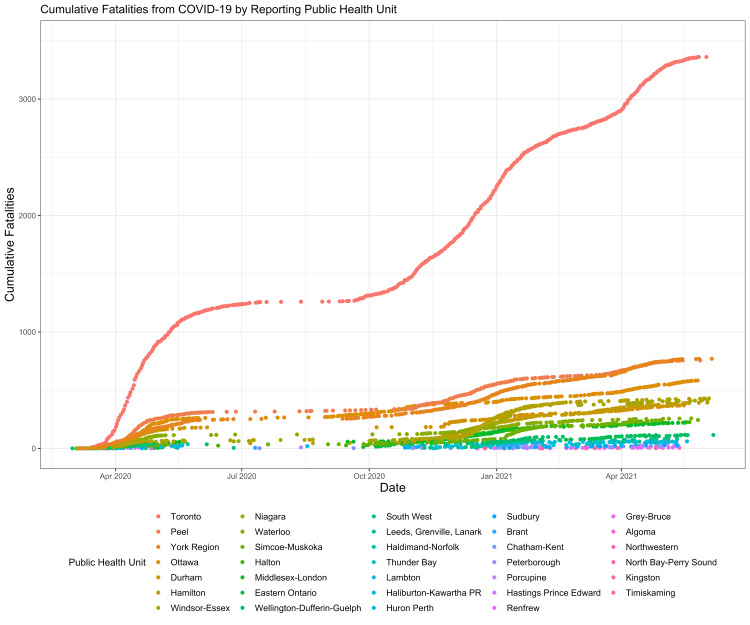Click the 'Jan 2021' x-axis tick label
The height and width of the screenshot is (625, 750).
coord(496,476)
